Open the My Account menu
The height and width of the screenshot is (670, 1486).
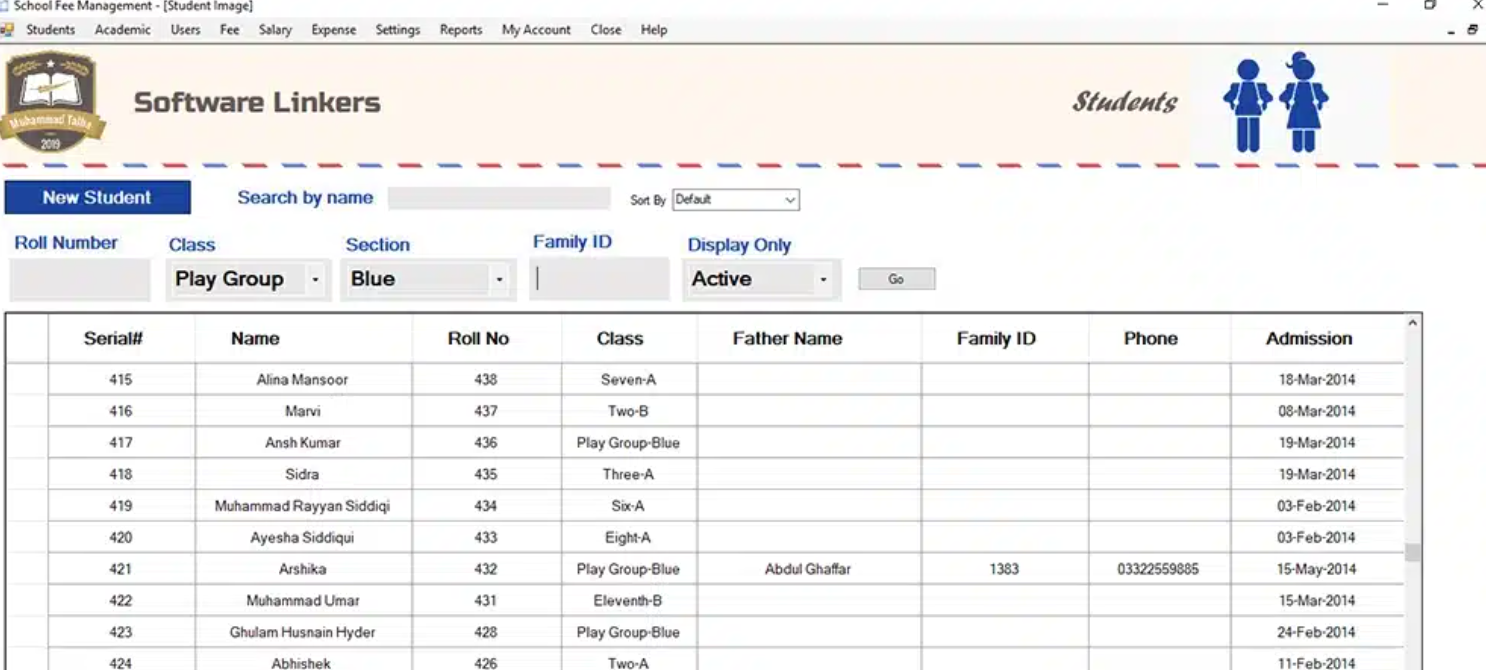(536, 30)
